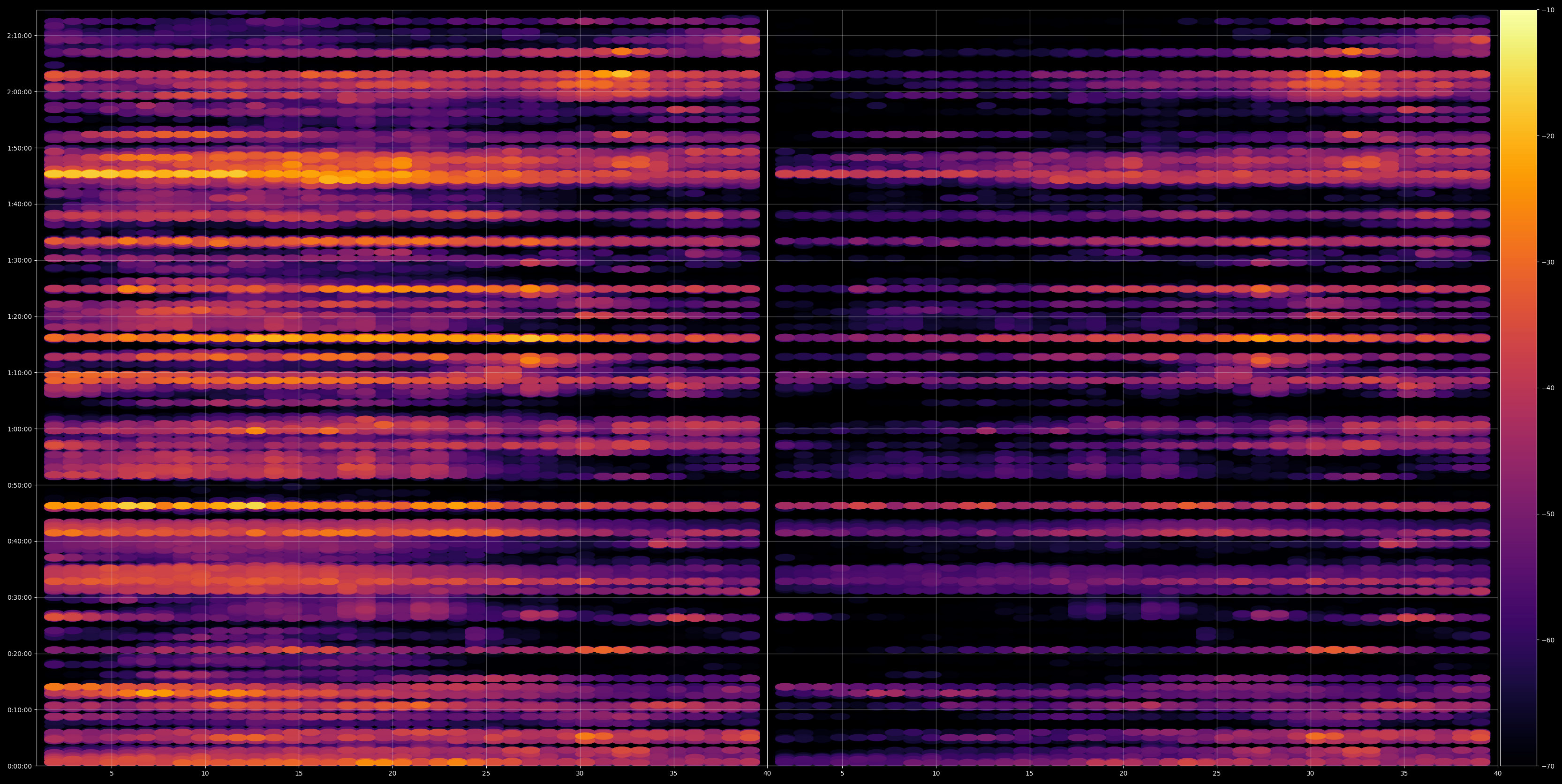
Task: Select the −20 colorbar tick label
Action: click(1548, 136)
